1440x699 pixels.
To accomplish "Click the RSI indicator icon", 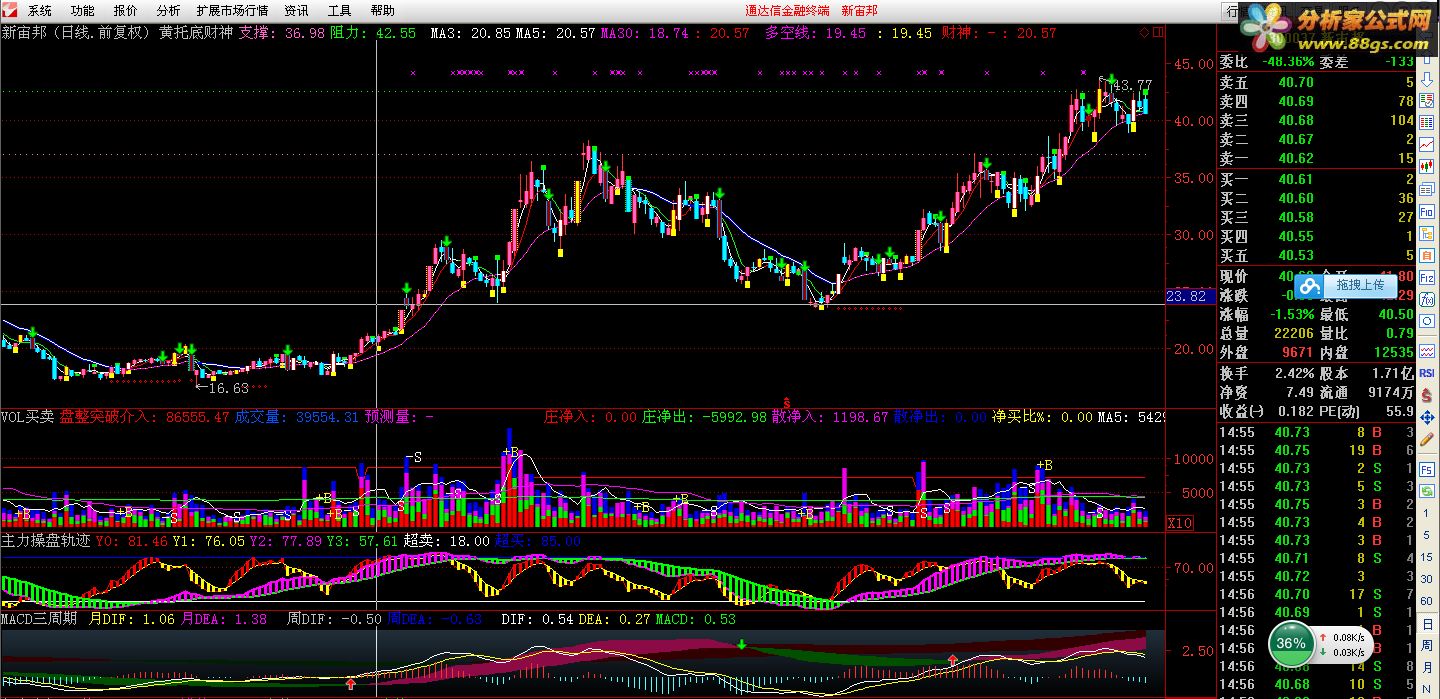I will point(1427,372).
